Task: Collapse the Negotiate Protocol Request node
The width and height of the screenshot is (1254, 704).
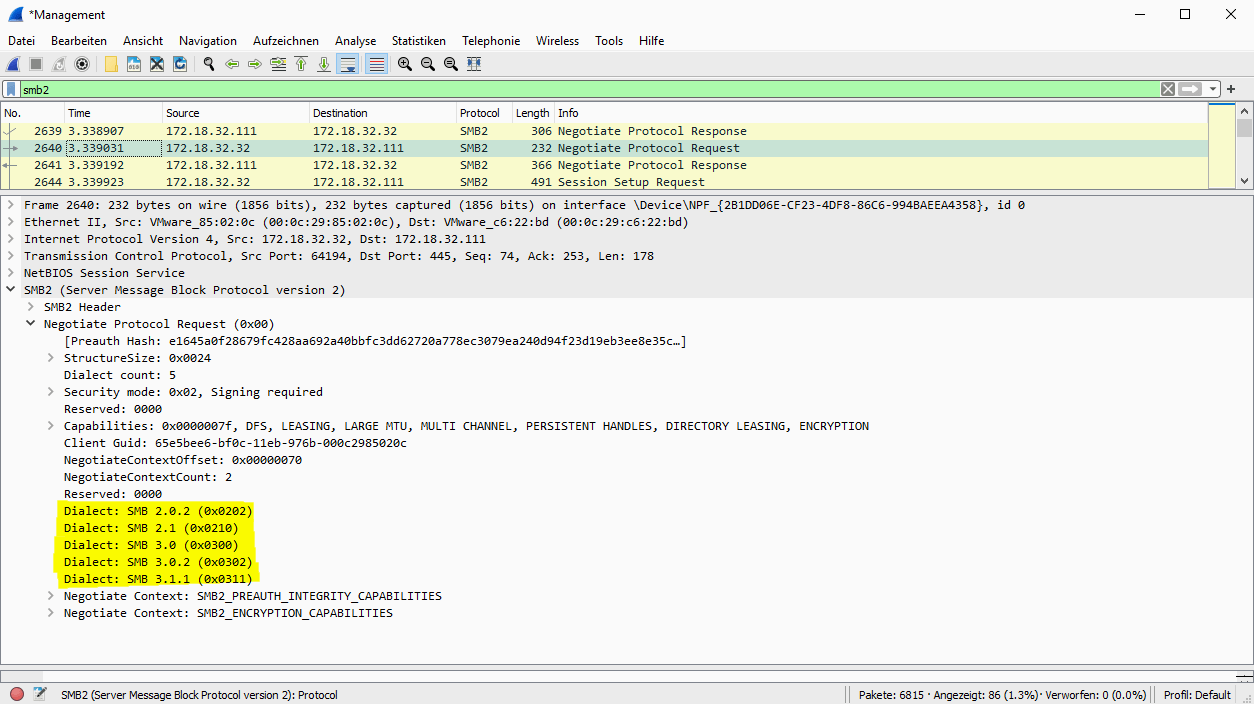Action: (x=31, y=324)
